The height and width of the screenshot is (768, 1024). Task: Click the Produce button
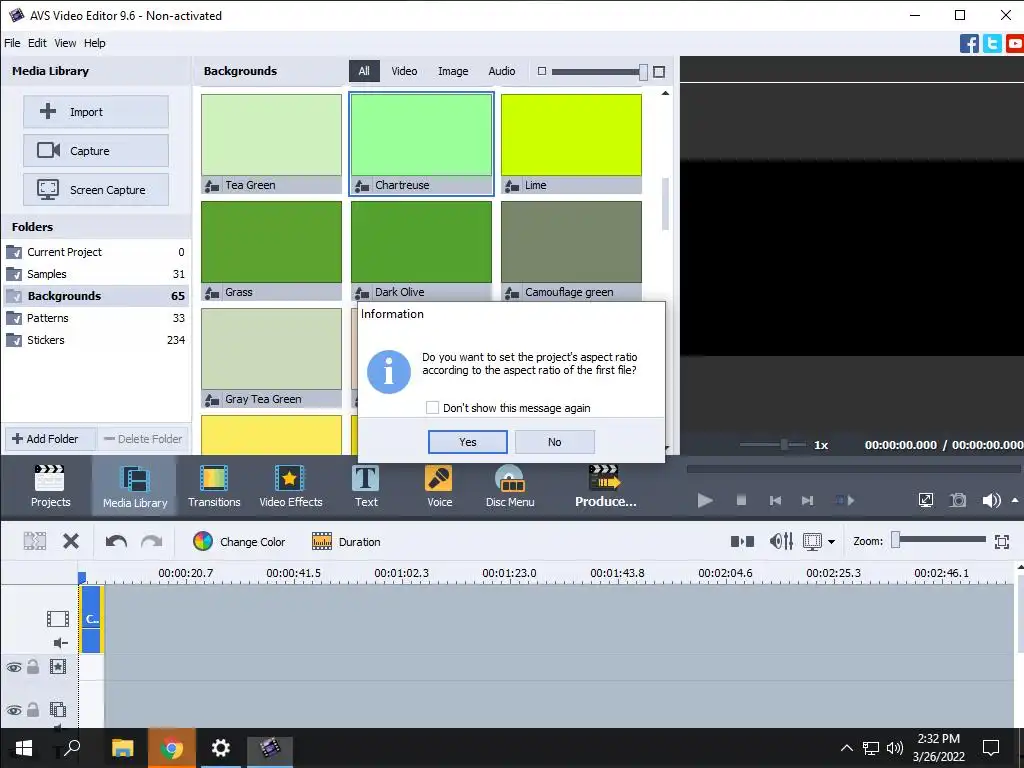click(x=605, y=486)
